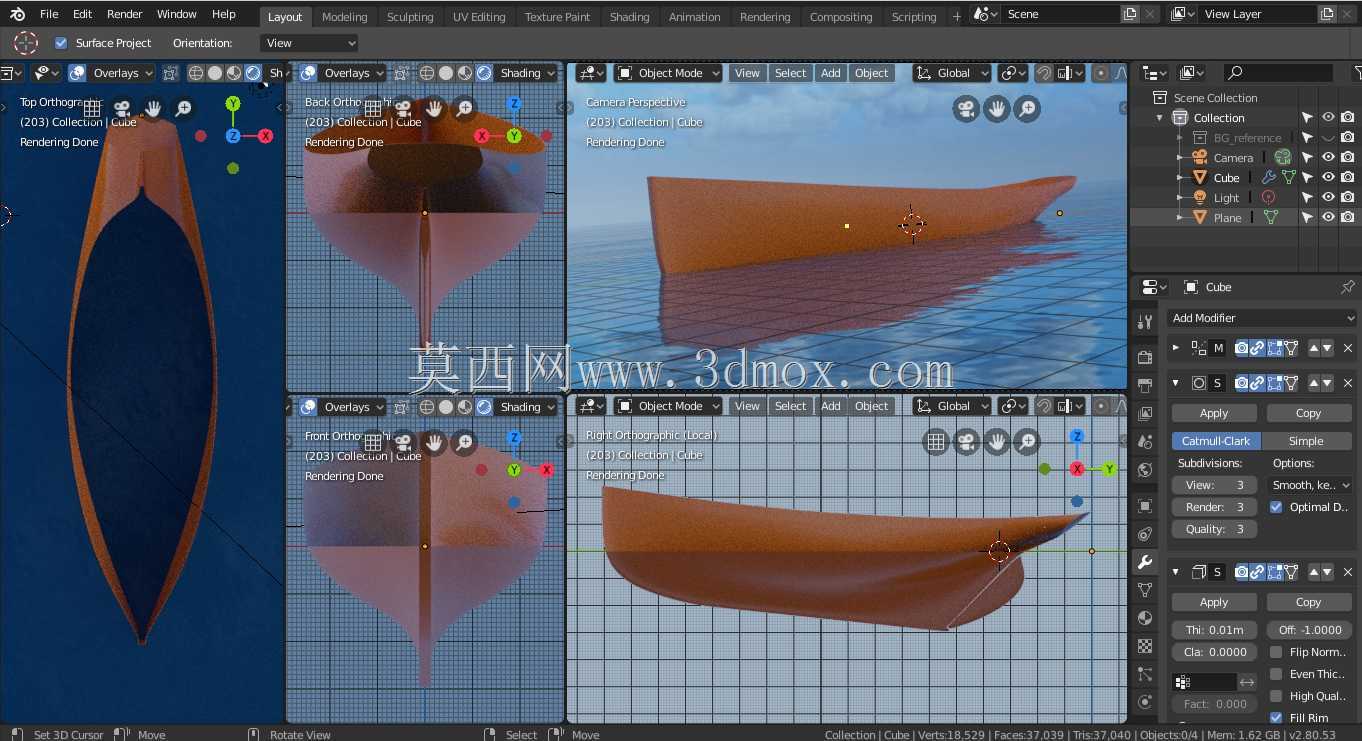Select the Simple subdivision type
The image size is (1362, 741).
coord(1306,441)
